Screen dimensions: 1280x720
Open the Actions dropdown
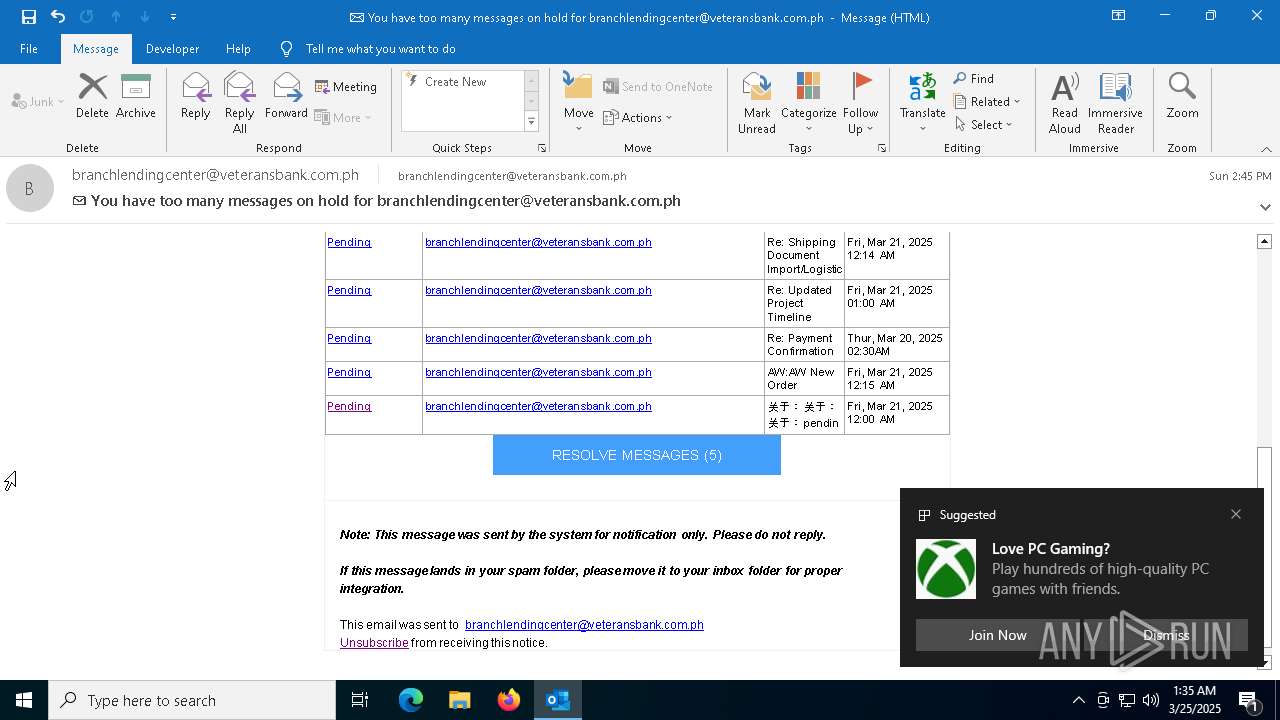tap(638, 118)
